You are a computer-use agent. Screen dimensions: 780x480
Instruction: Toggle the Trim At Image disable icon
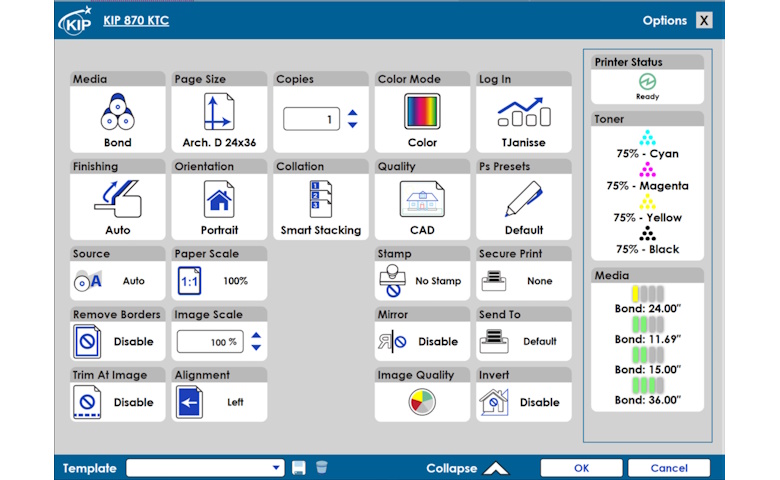(x=87, y=402)
